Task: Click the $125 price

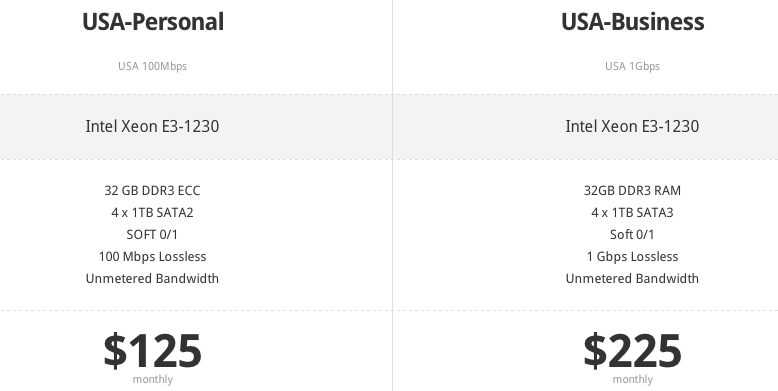Action: point(152,350)
